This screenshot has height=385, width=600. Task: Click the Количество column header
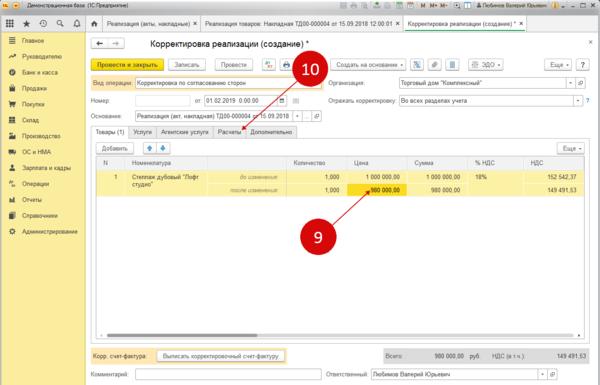309,163
